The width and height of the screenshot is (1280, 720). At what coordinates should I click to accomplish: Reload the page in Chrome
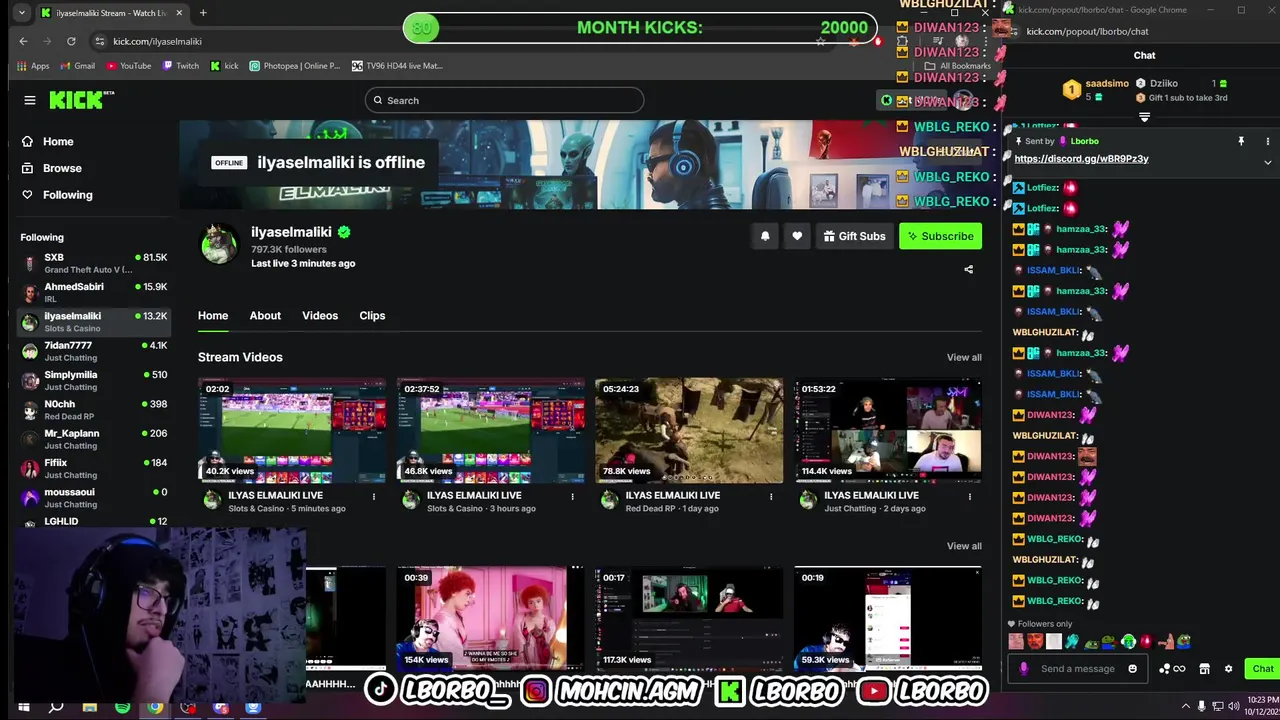coord(71,41)
